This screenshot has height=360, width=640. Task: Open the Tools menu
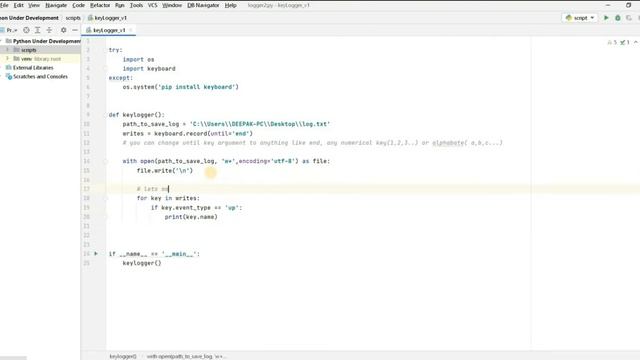pyautogui.click(x=136, y=5)
